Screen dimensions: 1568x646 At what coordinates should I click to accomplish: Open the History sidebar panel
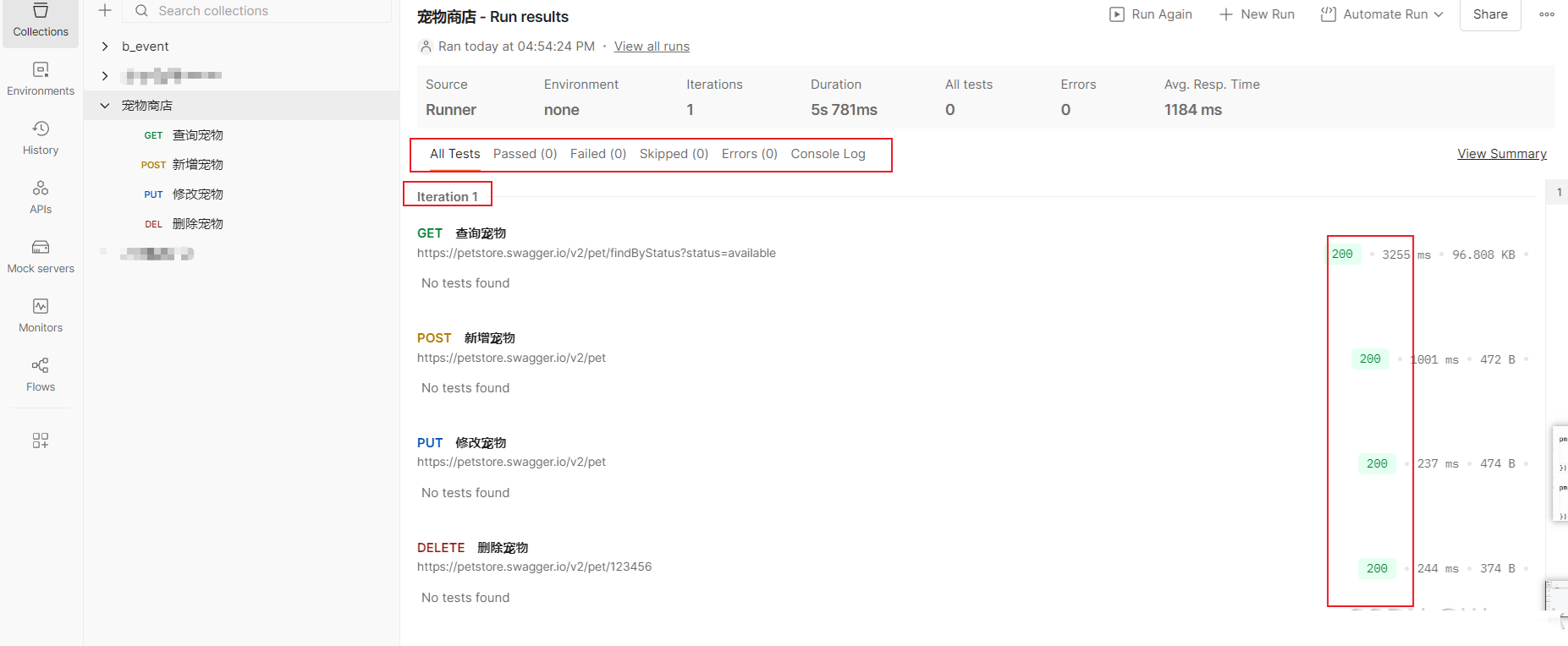(41, 138)
